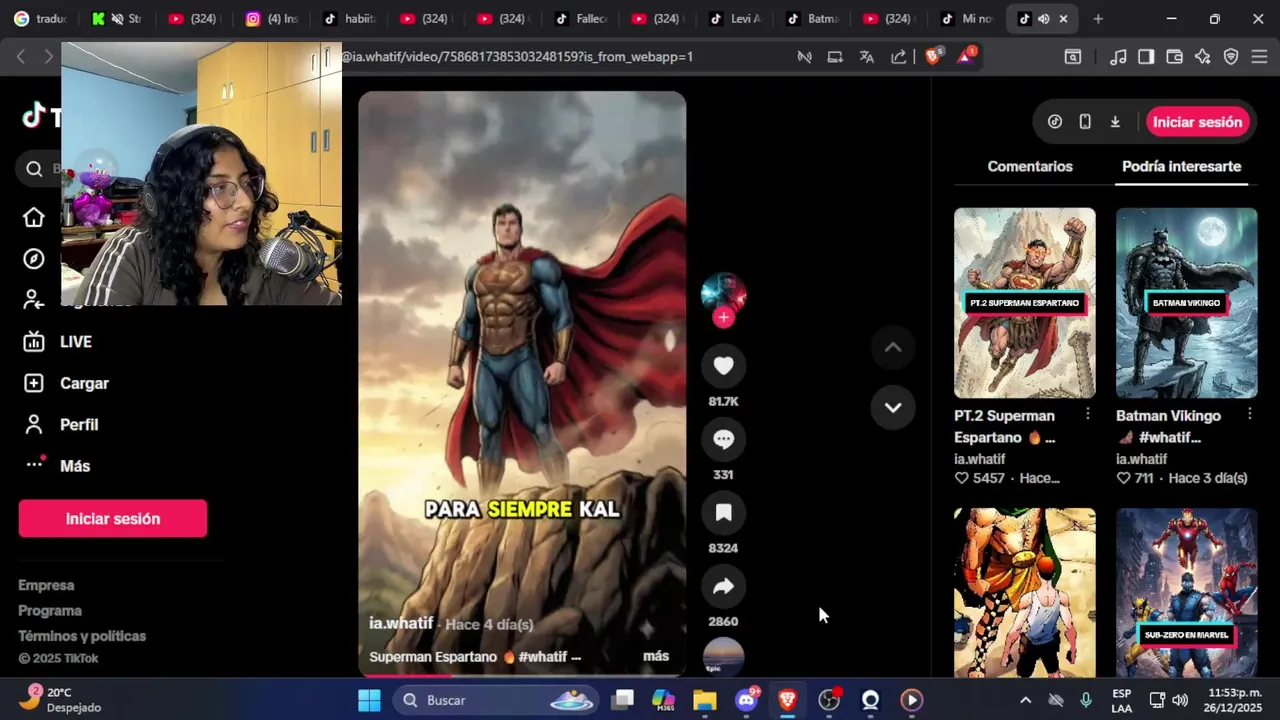
Task: Open the taskbar clock and date
Action: point(1234,700)
